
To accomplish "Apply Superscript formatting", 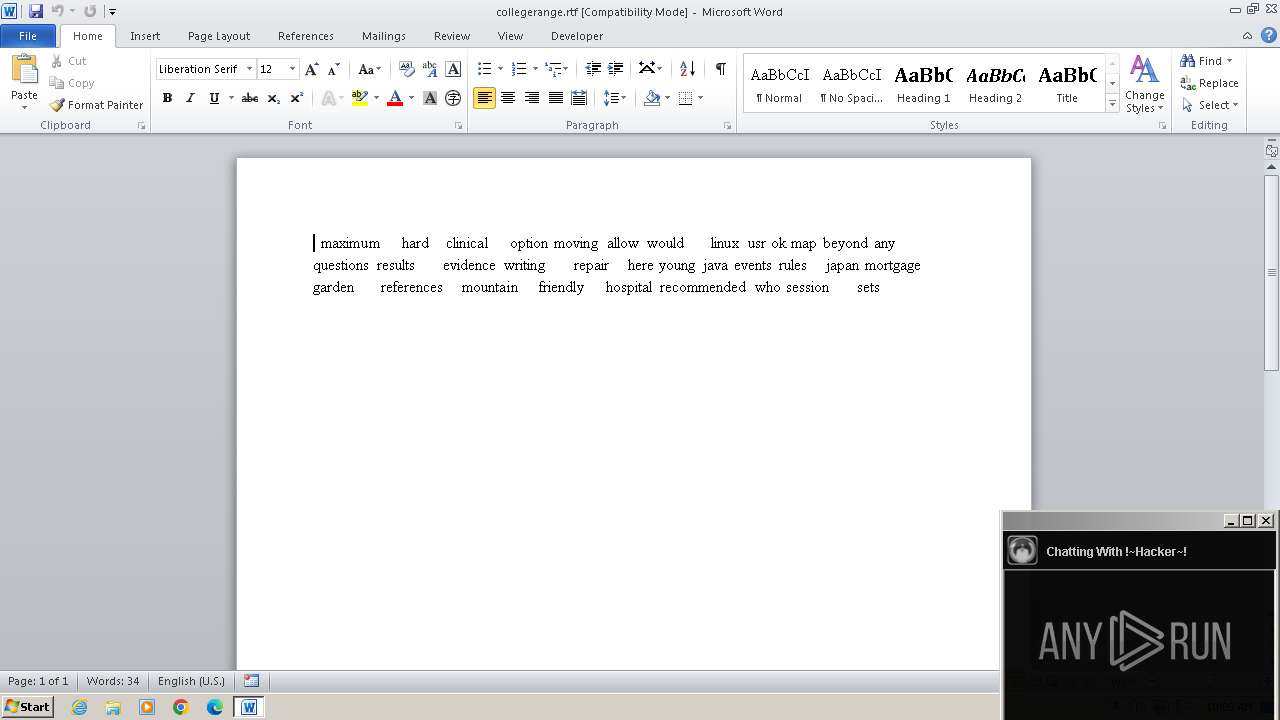I will (297, 98).
